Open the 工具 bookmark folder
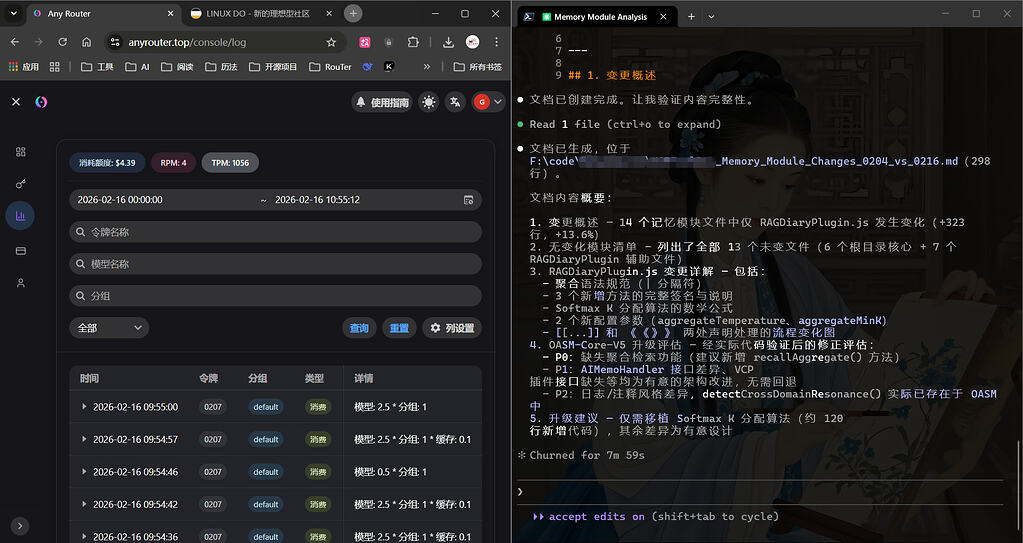This screenshot has height=543, width=1023. click(x=97, y=67)
